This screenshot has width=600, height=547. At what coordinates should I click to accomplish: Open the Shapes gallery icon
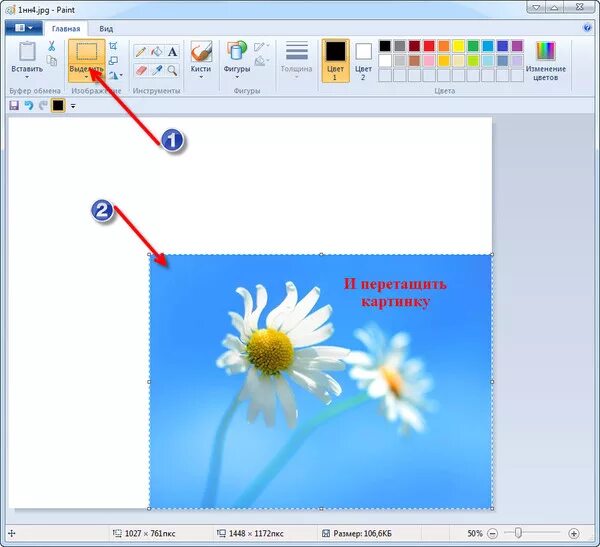(236, 51)
